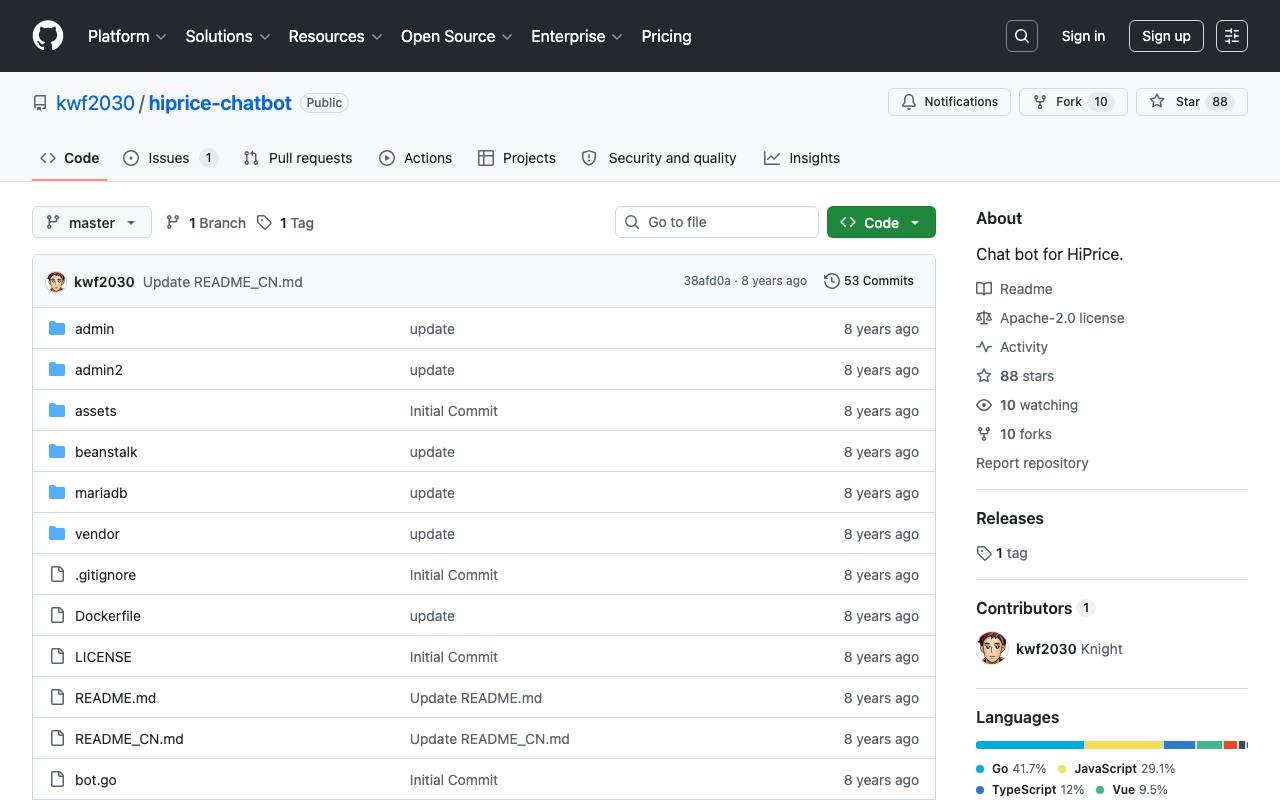Click the commit history clock icon
This screenshot has width=1280, height=800.
pos(831,281)
